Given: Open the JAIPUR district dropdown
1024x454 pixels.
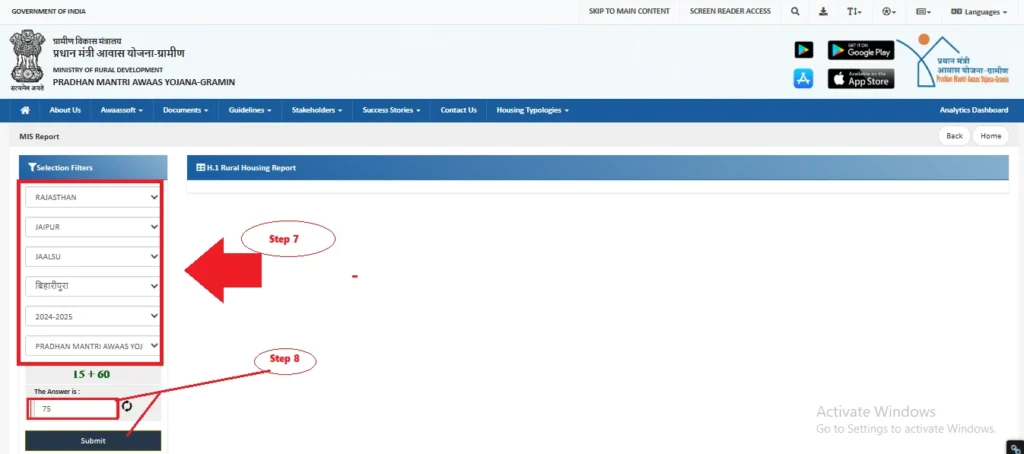Looking at the screenshot, I should tap(93, 227).
